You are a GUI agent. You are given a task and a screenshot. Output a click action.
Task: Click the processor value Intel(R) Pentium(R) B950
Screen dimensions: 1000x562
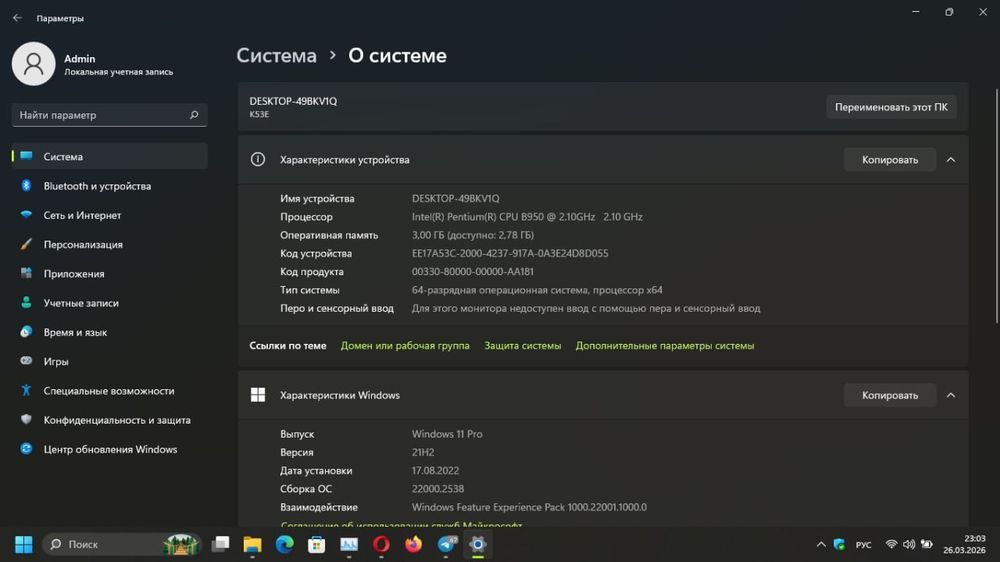(527, 217)
